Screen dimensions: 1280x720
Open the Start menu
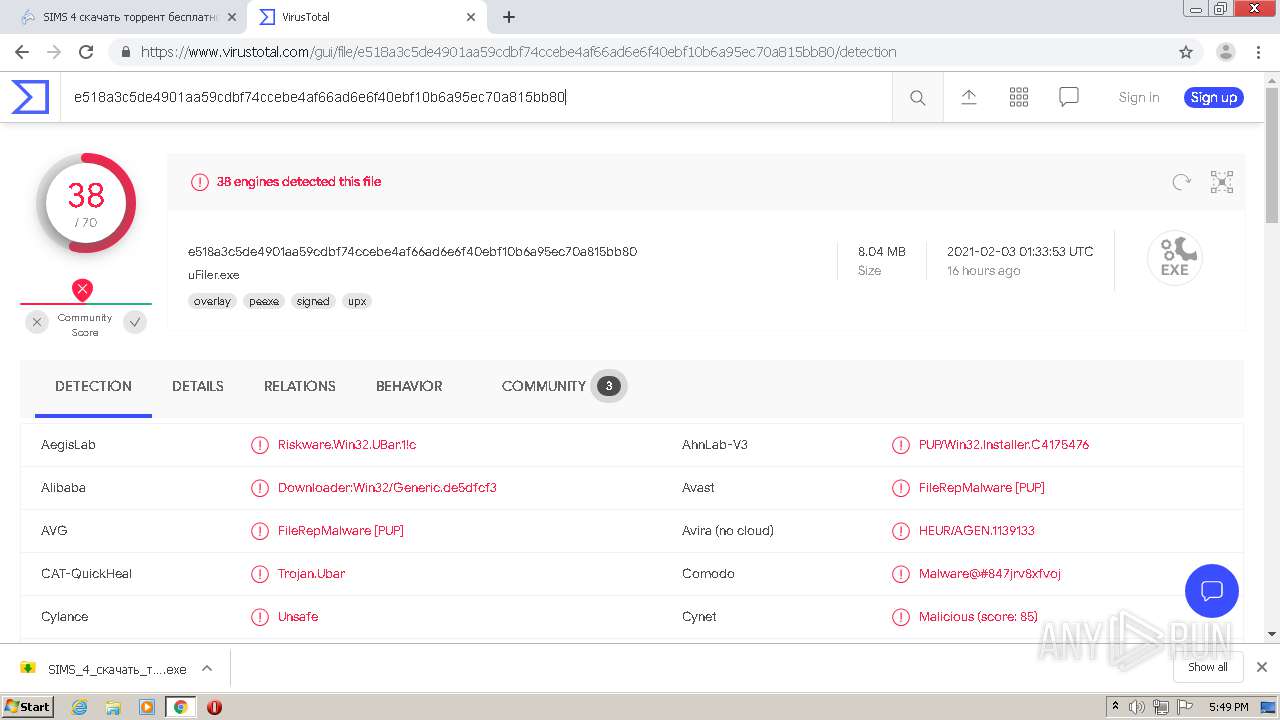click(x=28, y=707)
